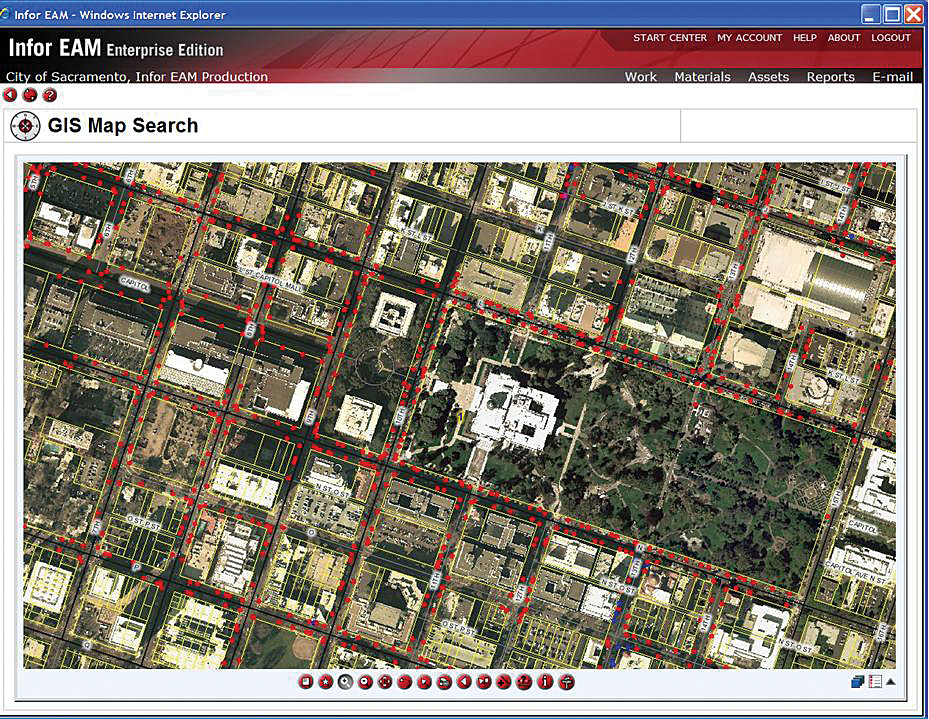Expand panel with the black up triangle
The width and height of the screenshot is (929, 719).
coord(890,682)
